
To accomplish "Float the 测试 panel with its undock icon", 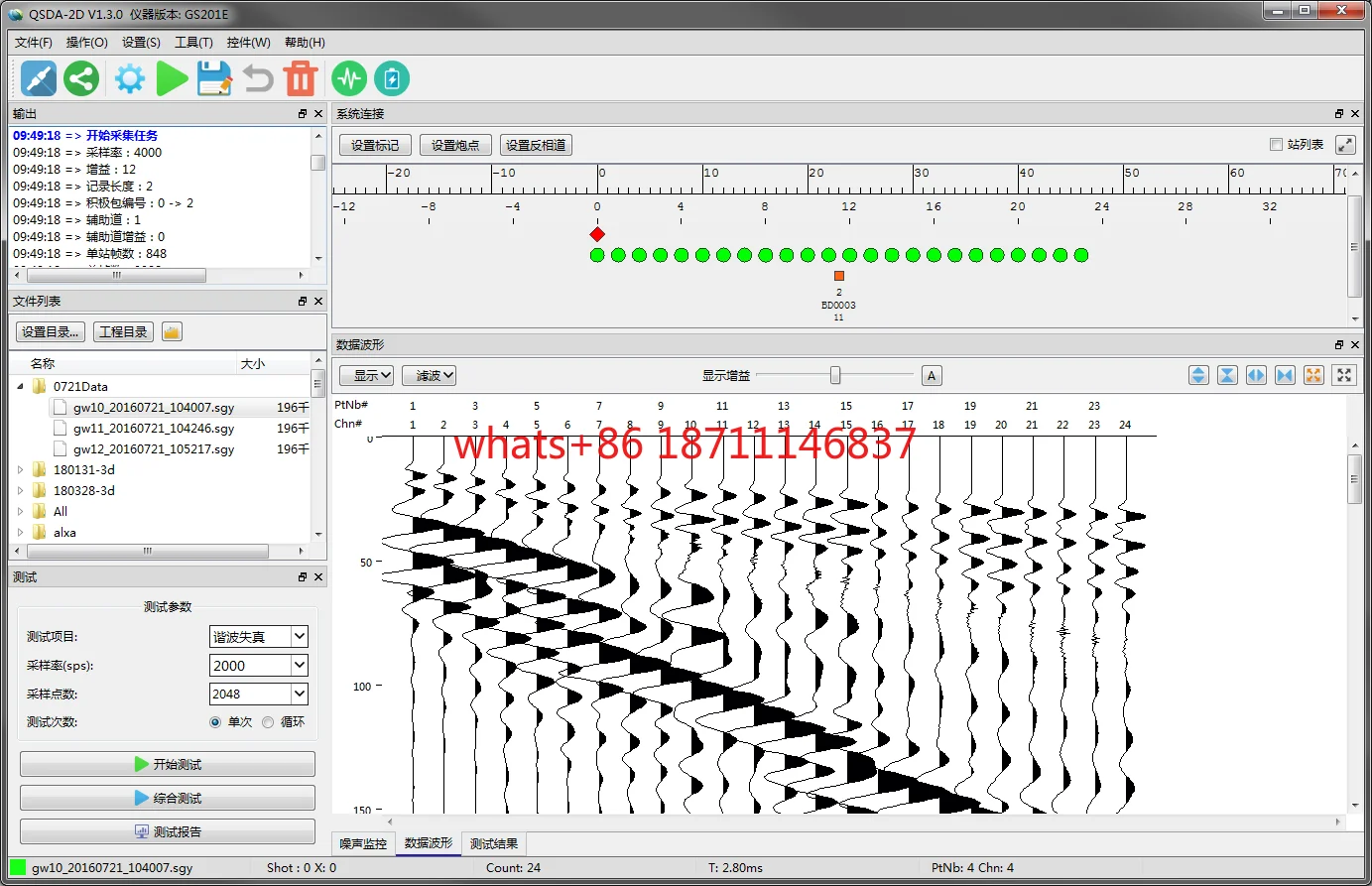I will (303, 576).
